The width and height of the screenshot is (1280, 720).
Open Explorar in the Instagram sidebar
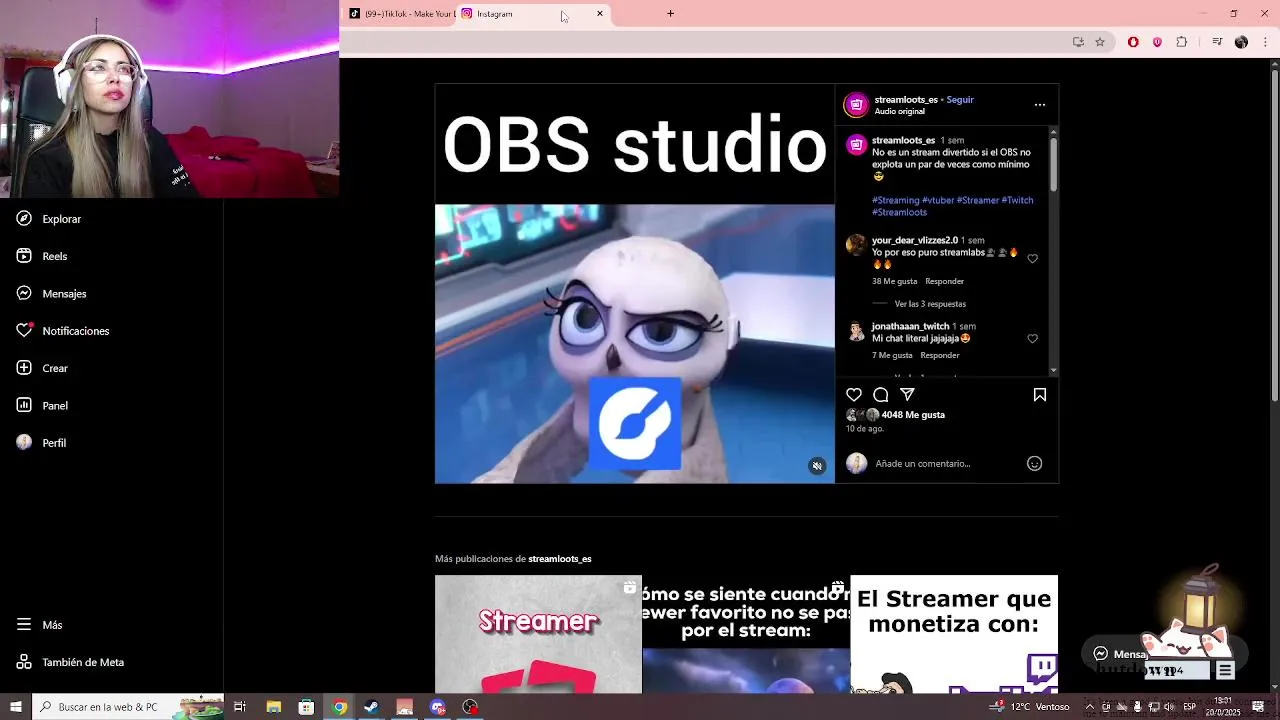49,219
